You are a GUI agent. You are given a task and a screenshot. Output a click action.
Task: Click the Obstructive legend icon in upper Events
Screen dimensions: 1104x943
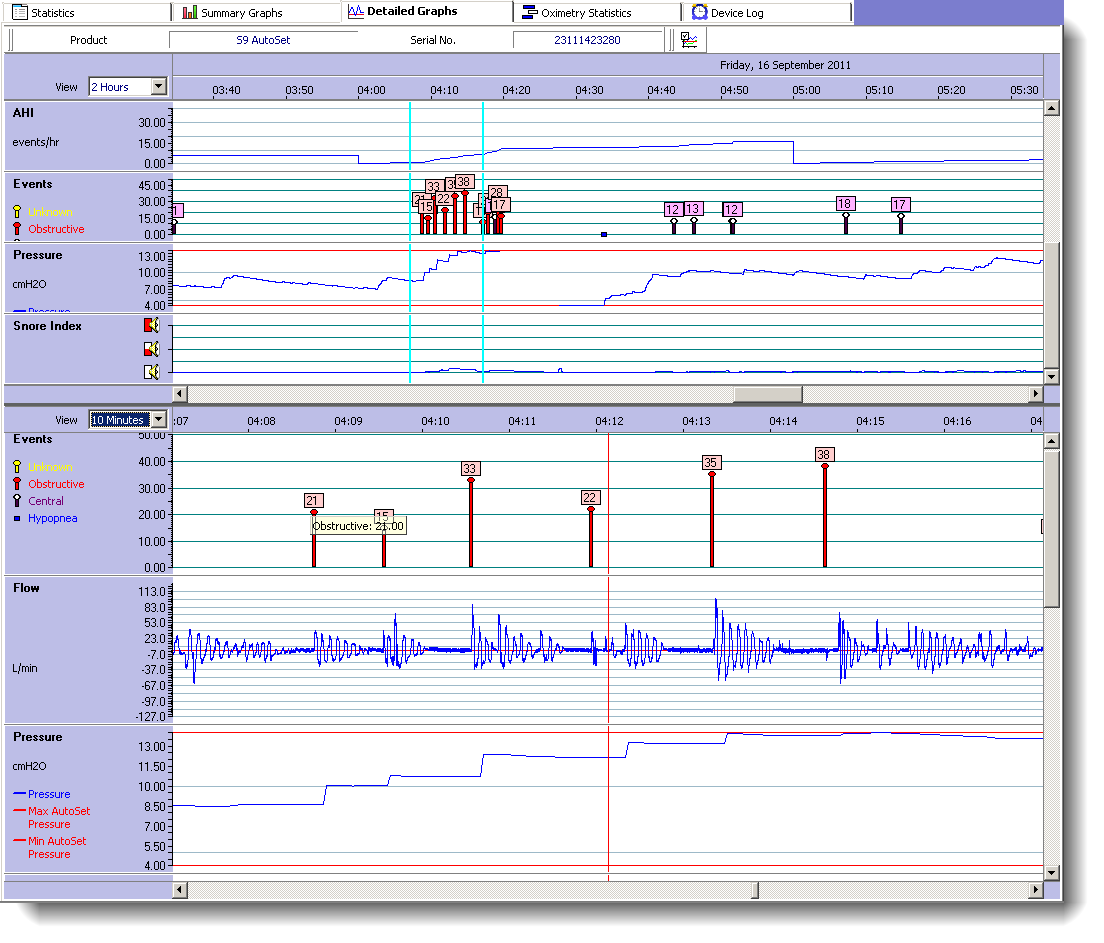17,228
